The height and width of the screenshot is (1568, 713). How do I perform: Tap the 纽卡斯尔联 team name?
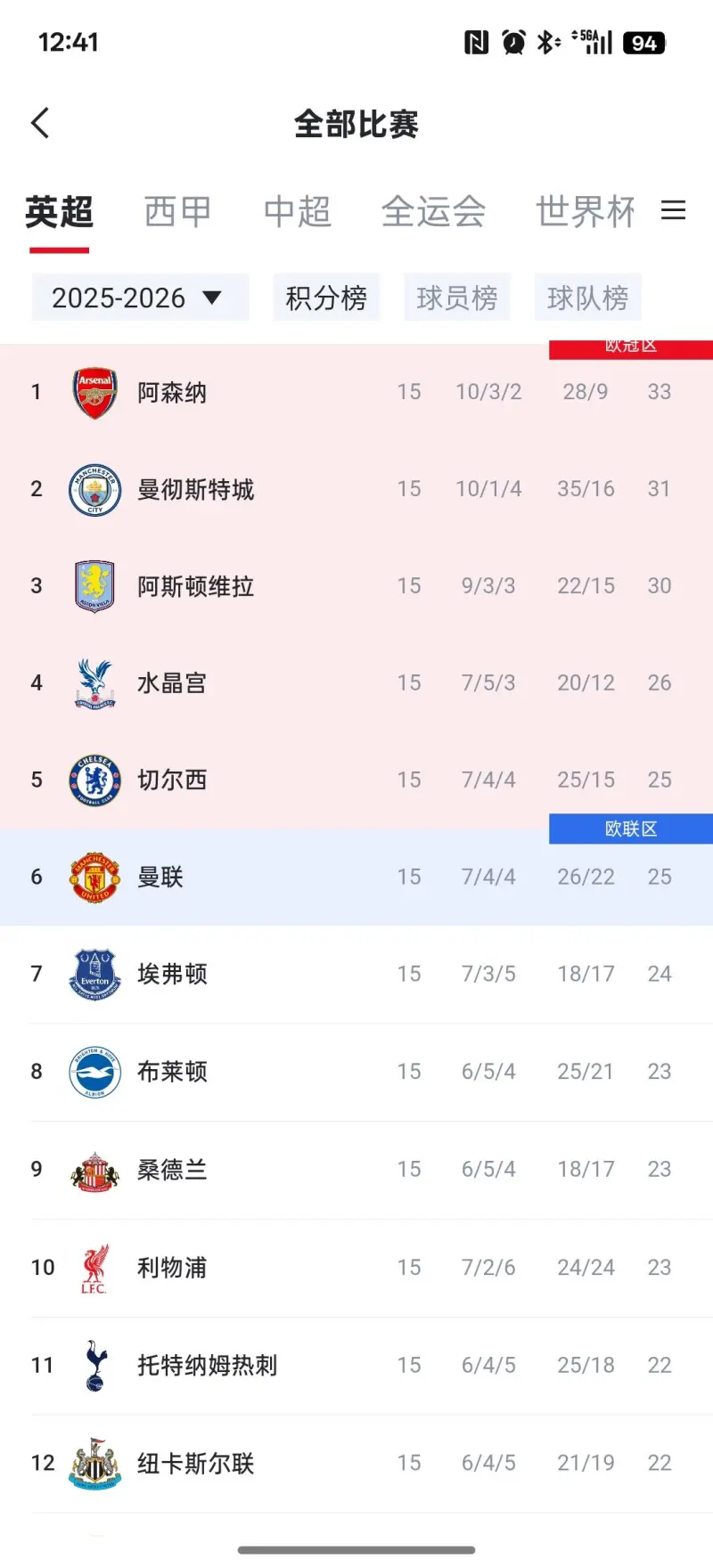196,1464
